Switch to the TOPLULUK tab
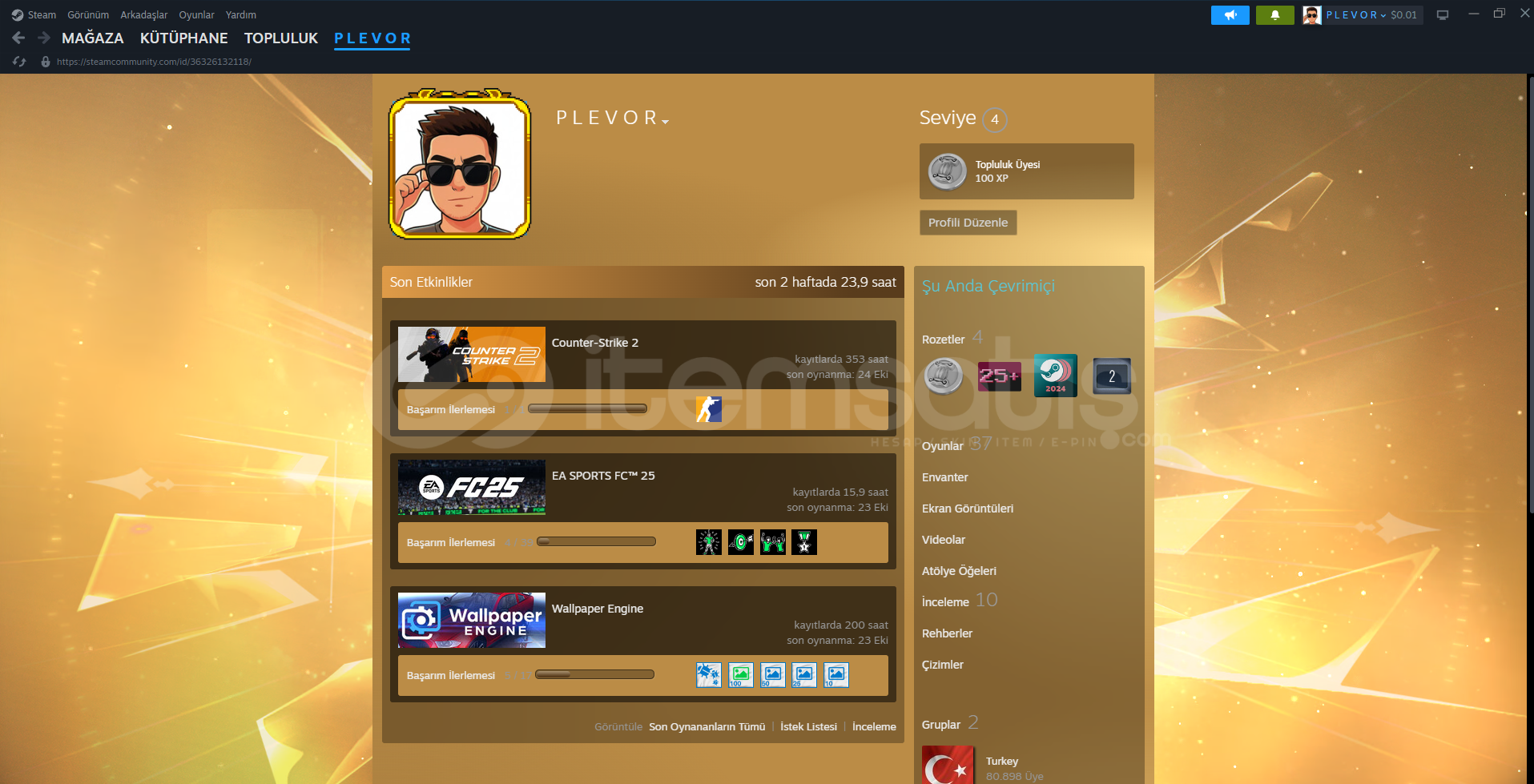This screenshot has height=784, width=1534. click(x=281, y=38)
